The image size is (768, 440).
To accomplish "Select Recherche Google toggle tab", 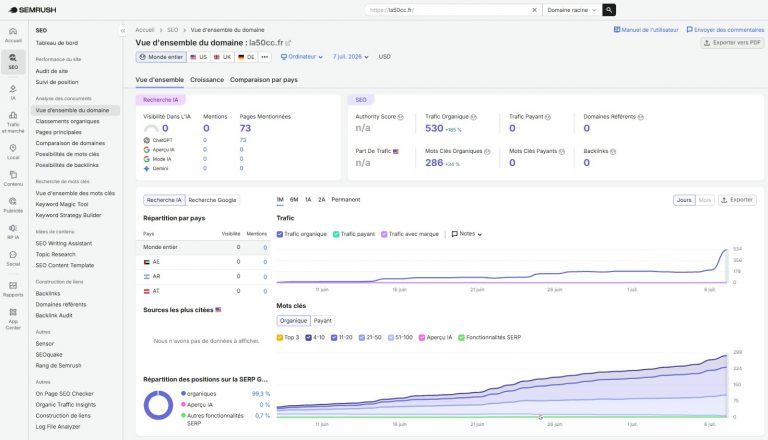I will pos(212,200).
